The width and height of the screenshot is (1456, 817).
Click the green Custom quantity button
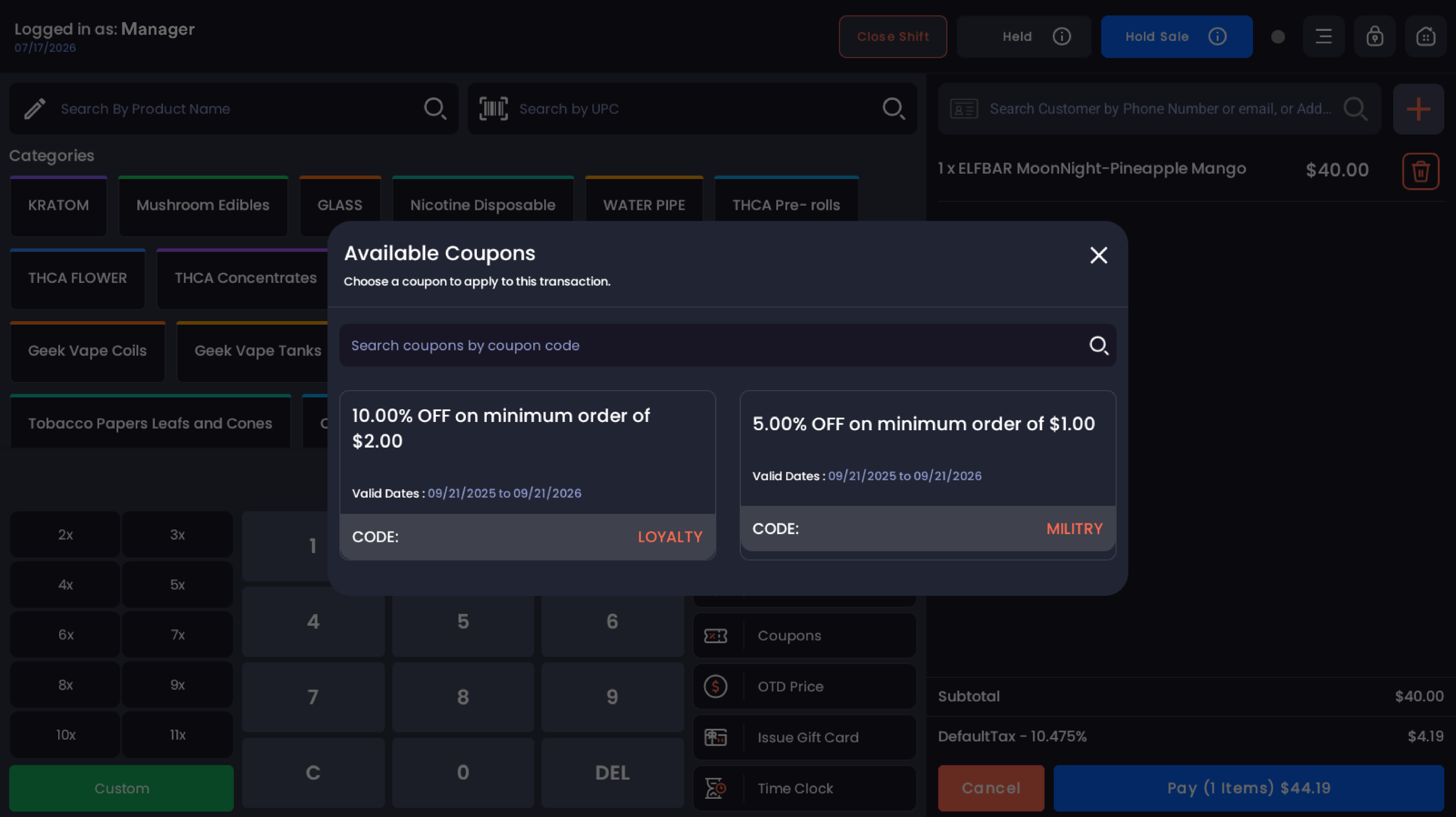coord(122,788)
